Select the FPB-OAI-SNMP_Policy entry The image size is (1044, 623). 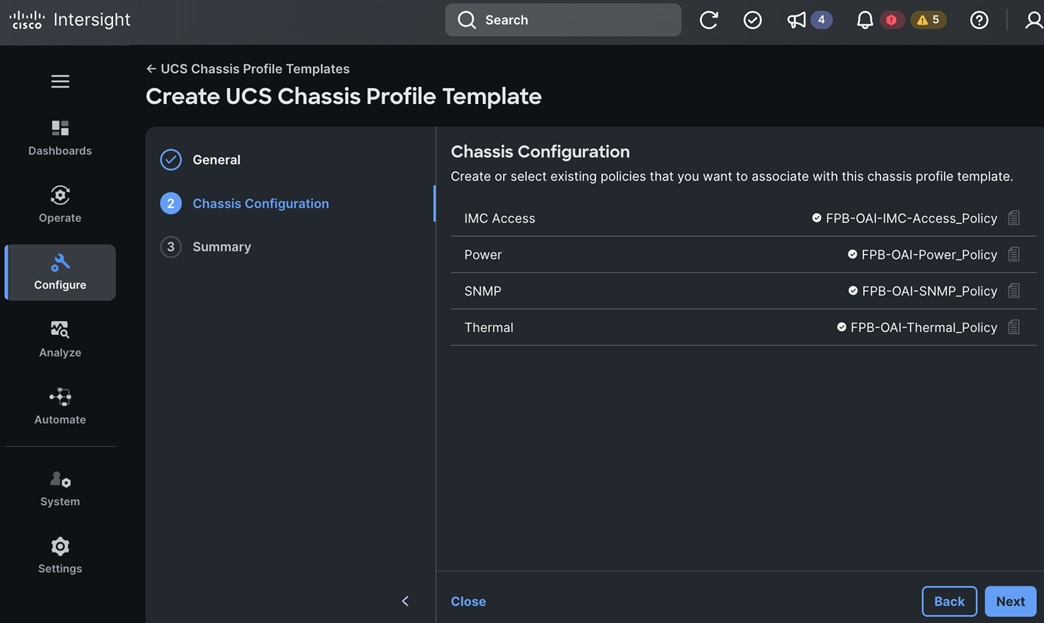tap(929, 291)
